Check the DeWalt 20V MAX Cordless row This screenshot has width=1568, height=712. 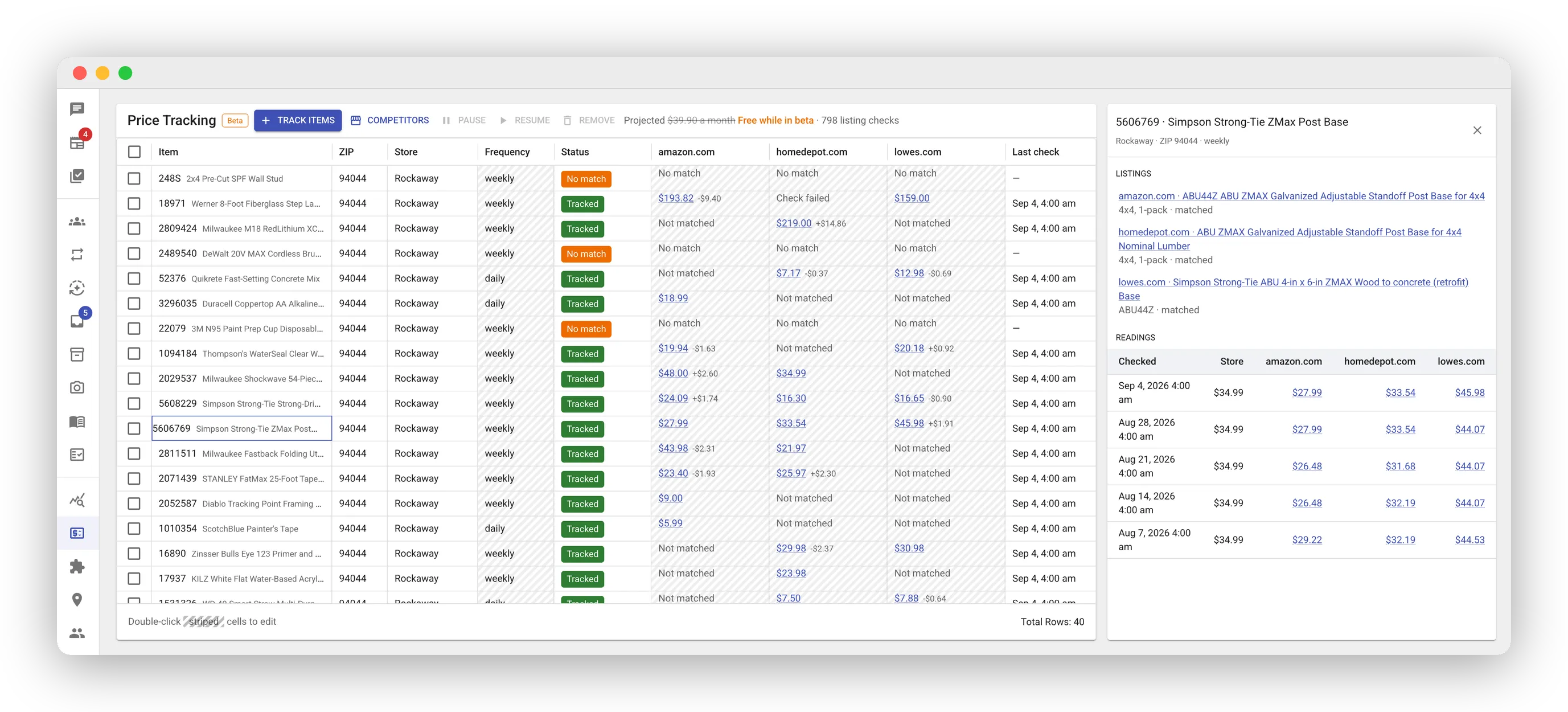[134, 253]
